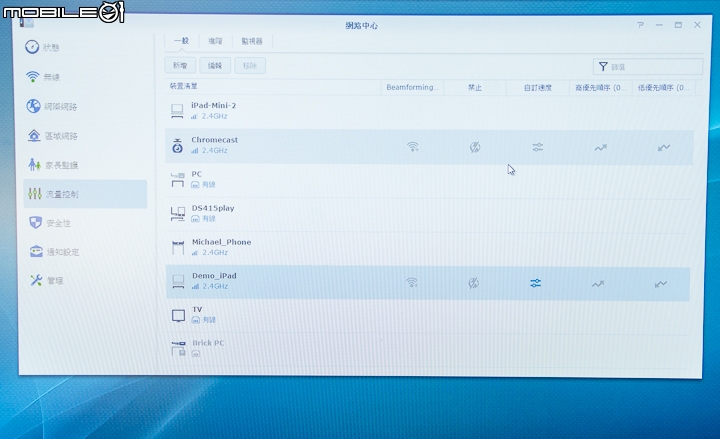Viewport: 720px width, 439px height.
Task: Focus the 篩選 filter search field
Action: 647,67
